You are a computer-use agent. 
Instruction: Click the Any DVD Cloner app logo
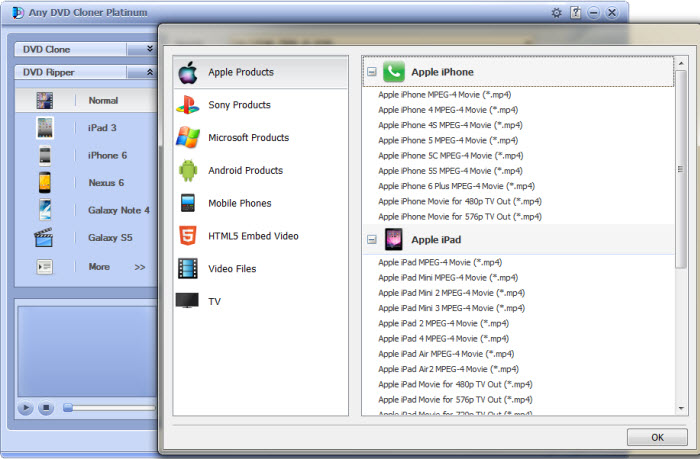click(18, 13)
